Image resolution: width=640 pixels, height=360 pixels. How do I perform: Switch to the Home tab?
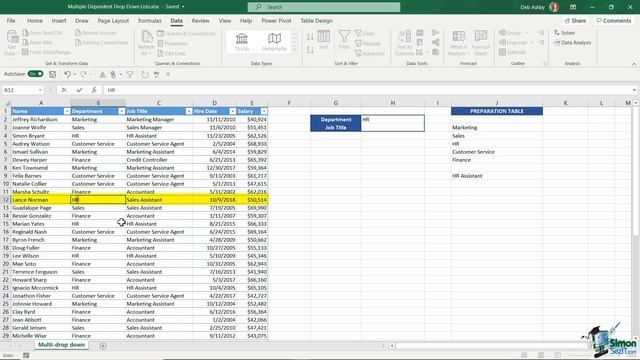point(35,20)
